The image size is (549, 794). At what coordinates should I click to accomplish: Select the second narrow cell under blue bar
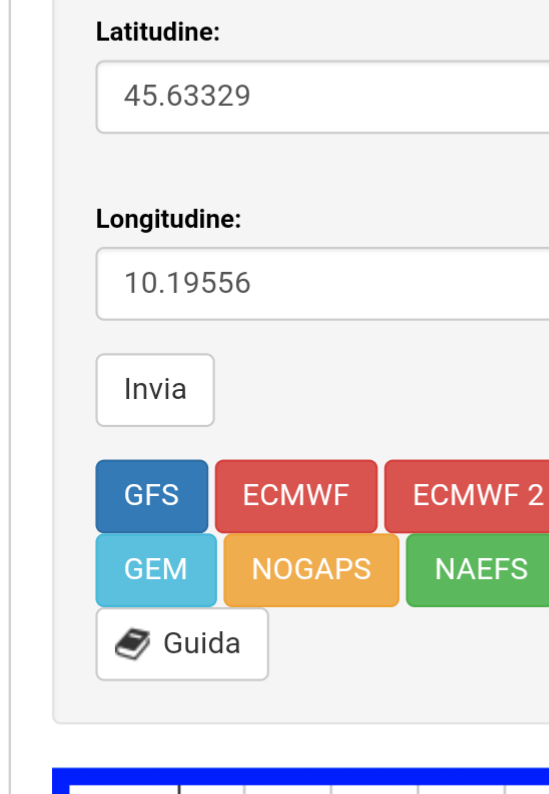pyautogui.click(x=212, y=790)
